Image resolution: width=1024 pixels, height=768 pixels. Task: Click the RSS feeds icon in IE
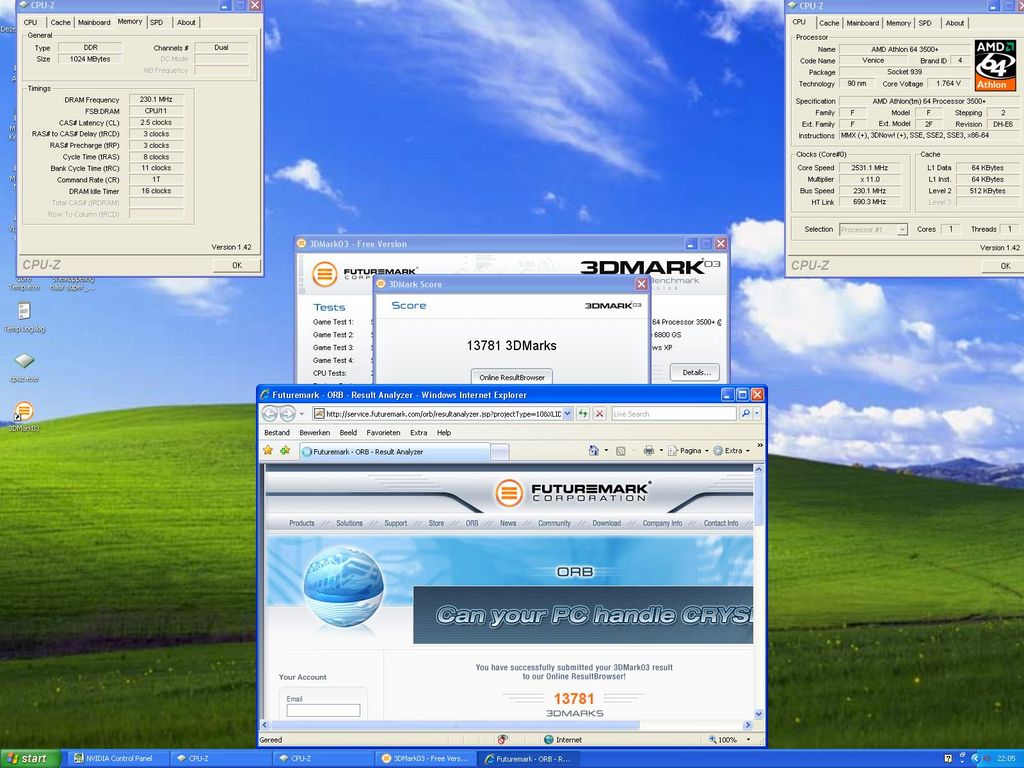pos(621,451)
